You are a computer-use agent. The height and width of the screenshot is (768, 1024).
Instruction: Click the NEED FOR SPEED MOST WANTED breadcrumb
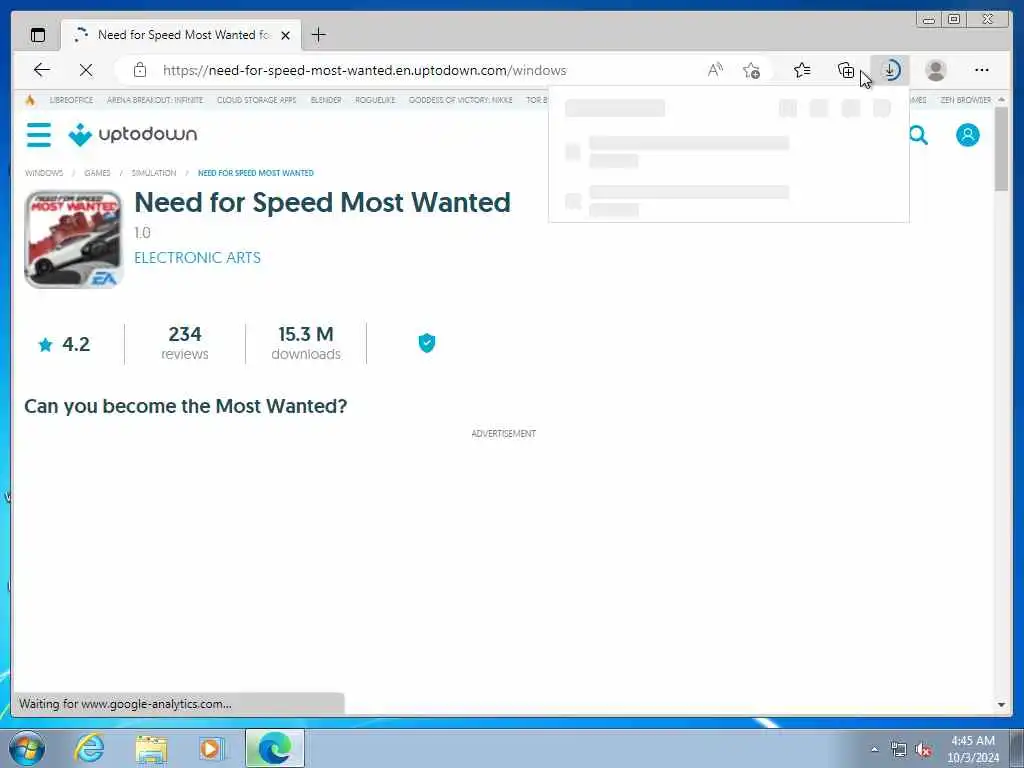pos(255,173)
